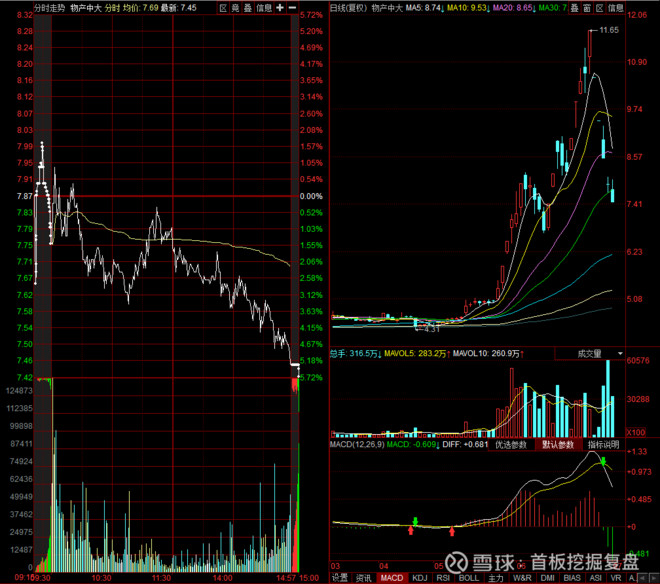The width and height of the screenshot is (660, 584).
Task: Click 优选参数 optimized parameters button
Action: click(511, 445)
